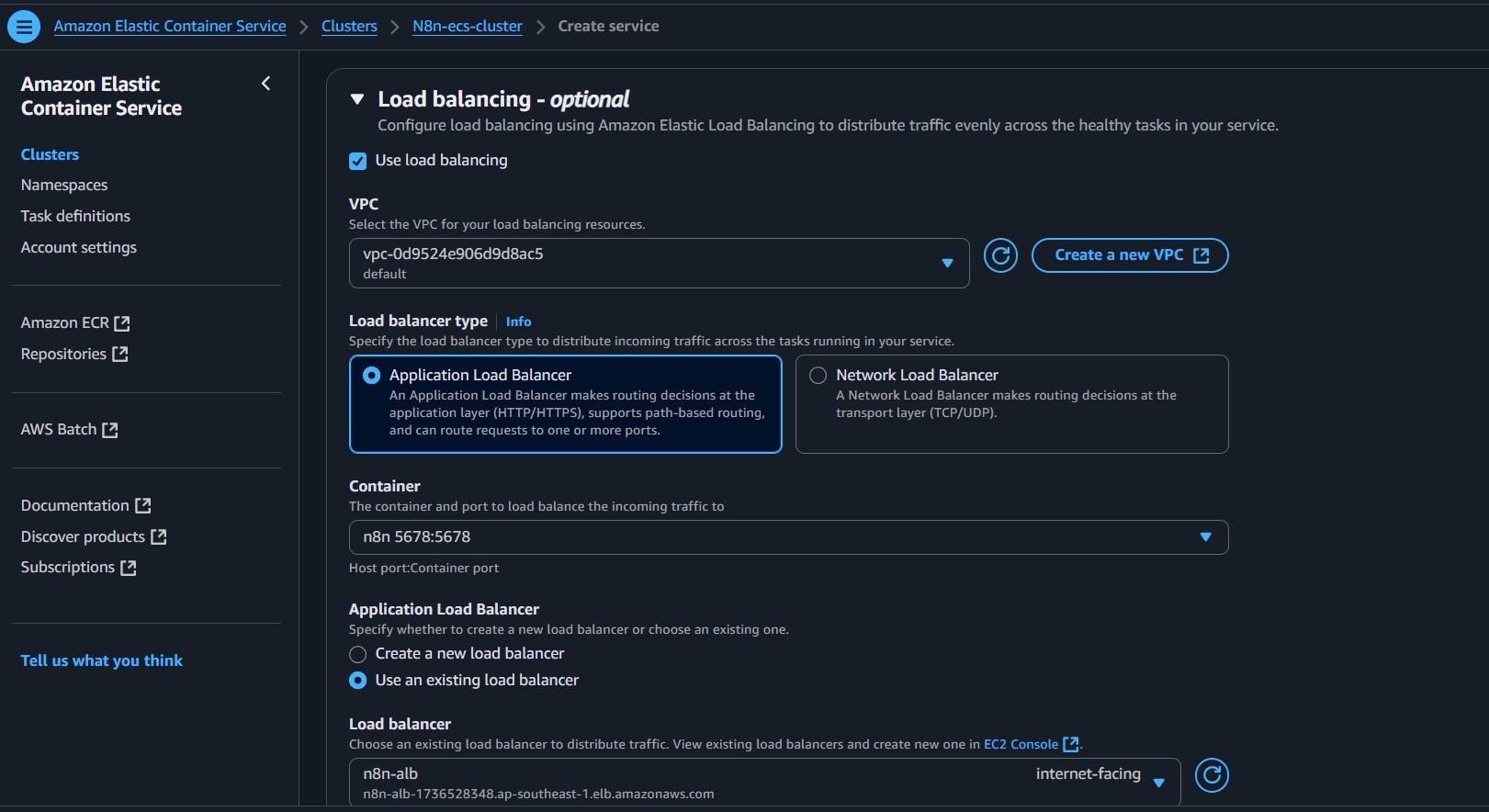Viewport: 1489px width, 812px height.
Task: Click external link icon beside Discover products
Action: click(159, 536)
